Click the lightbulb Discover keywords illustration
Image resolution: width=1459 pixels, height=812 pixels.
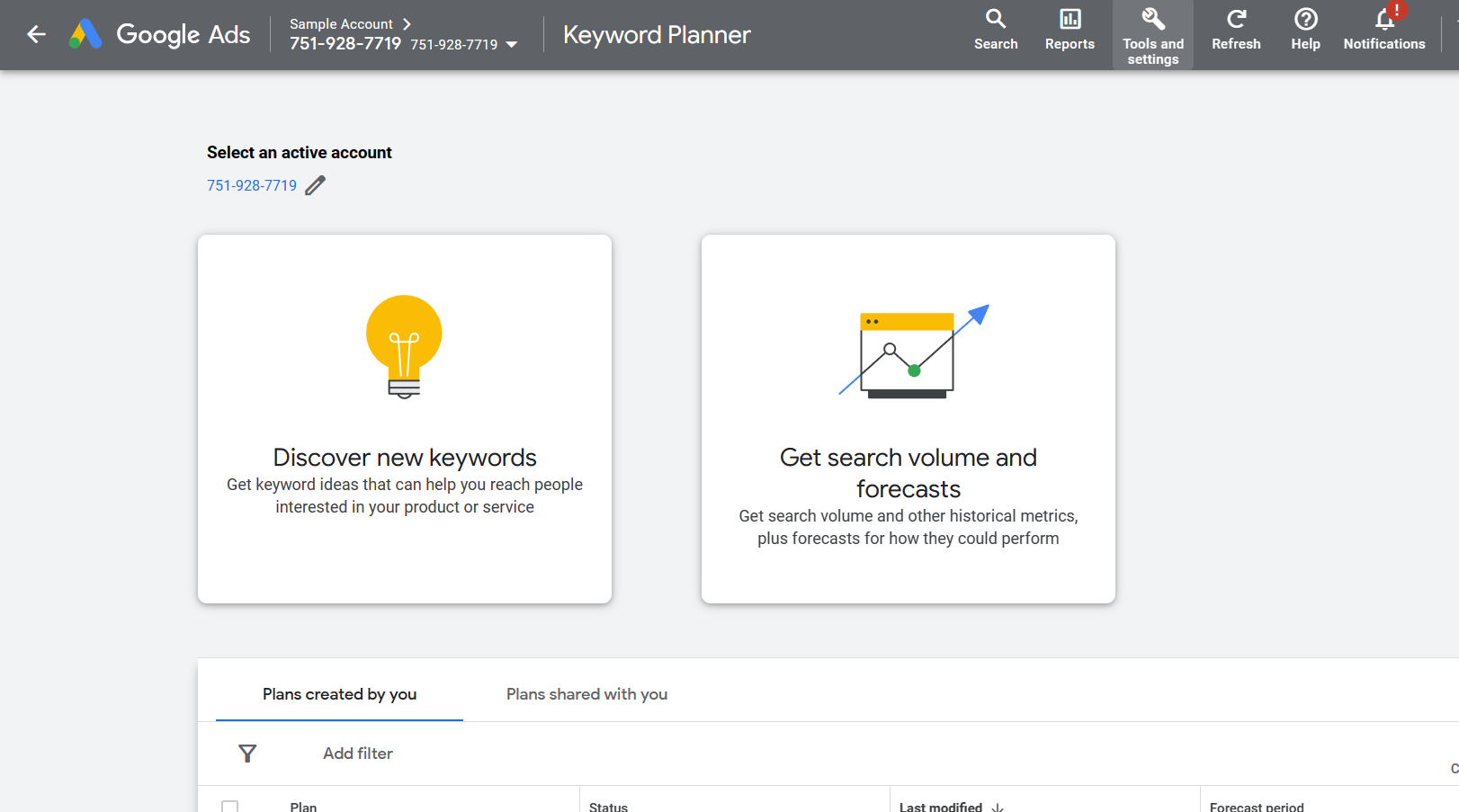click(x=404, y=347)
